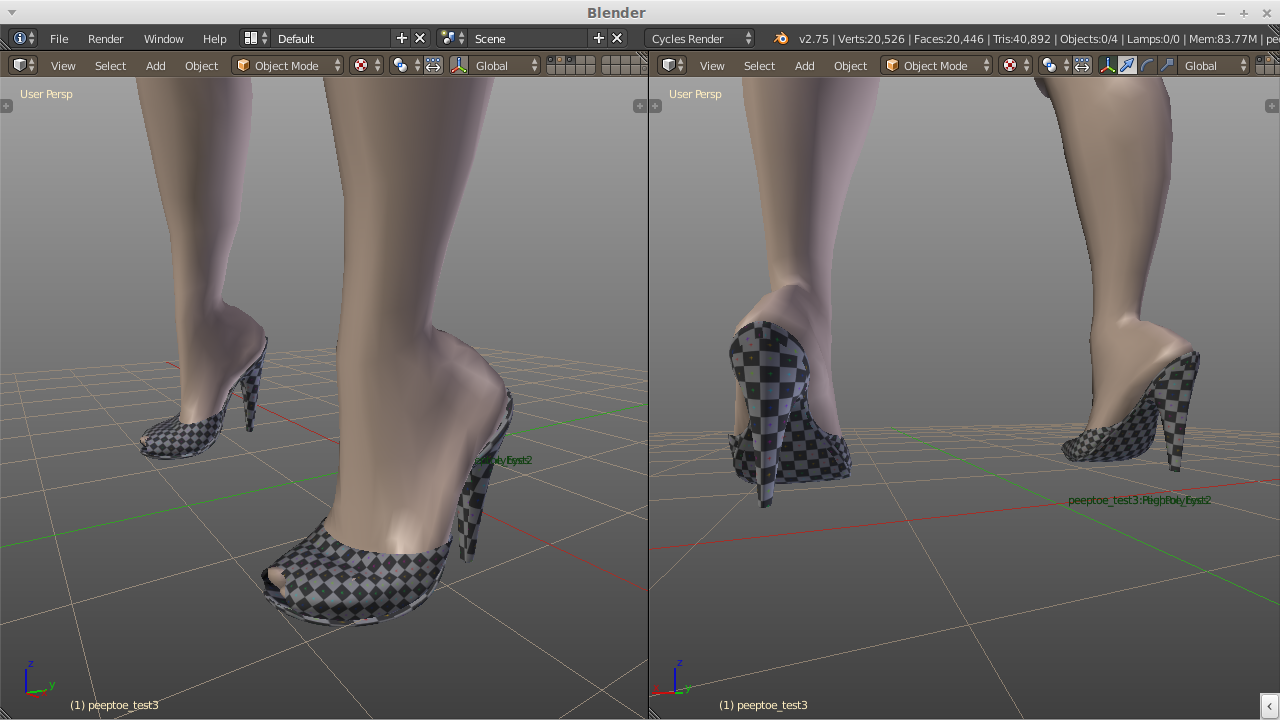Toggle 3D manipulator in left viewport
Screen dimensions: 1280x720
coord(459,65)
